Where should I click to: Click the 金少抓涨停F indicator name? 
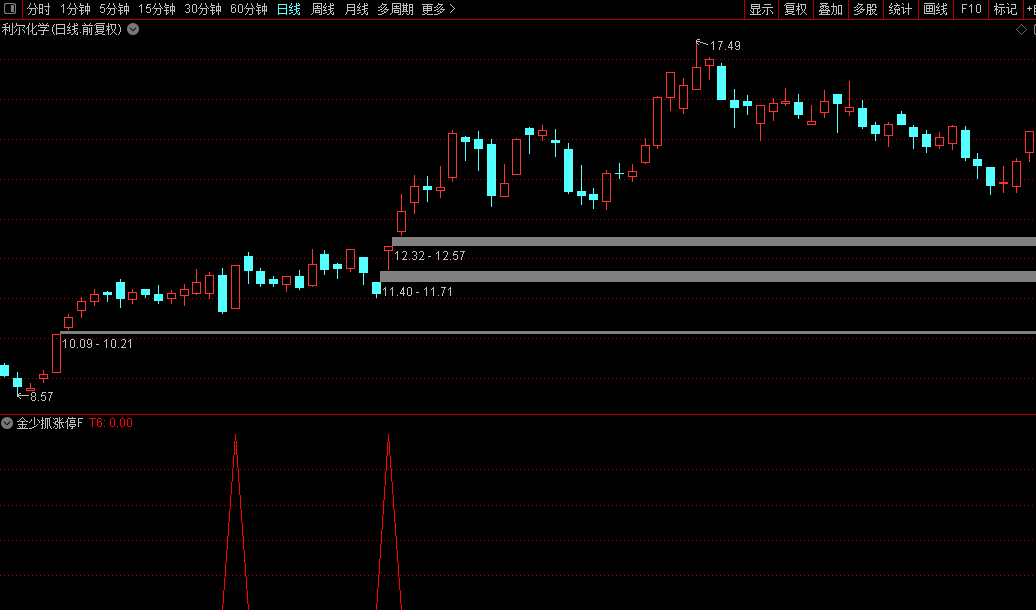click(x=50, y=423)
